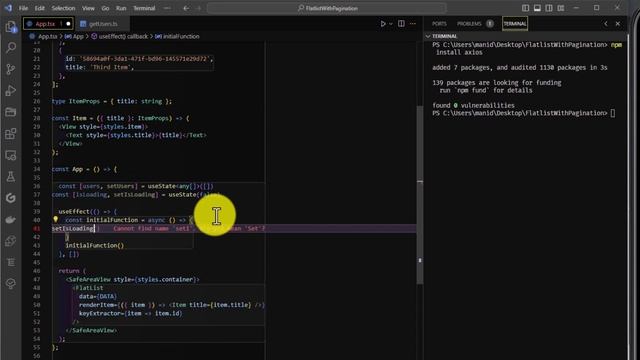The image size is (640, 360).
Task: Toggle the primary sidebar layout icon
Action: 525,8
